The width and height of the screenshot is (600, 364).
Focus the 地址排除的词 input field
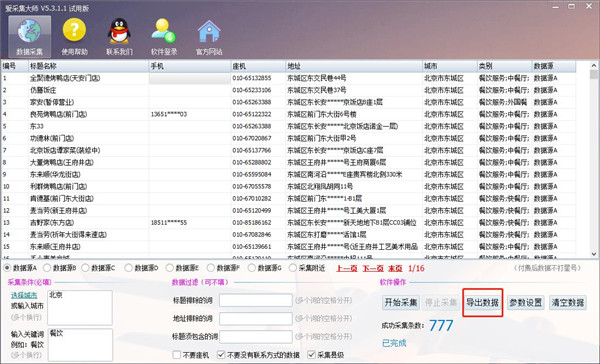pos(256,318)
